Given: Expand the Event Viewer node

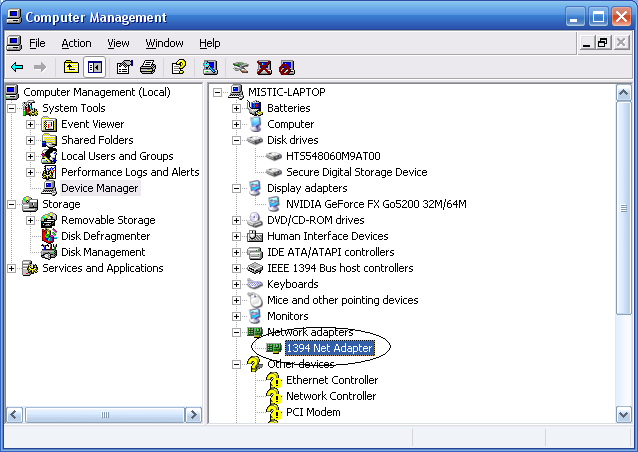Looking at the screenshot, I should pyautogui.click(x=31, y=124).
